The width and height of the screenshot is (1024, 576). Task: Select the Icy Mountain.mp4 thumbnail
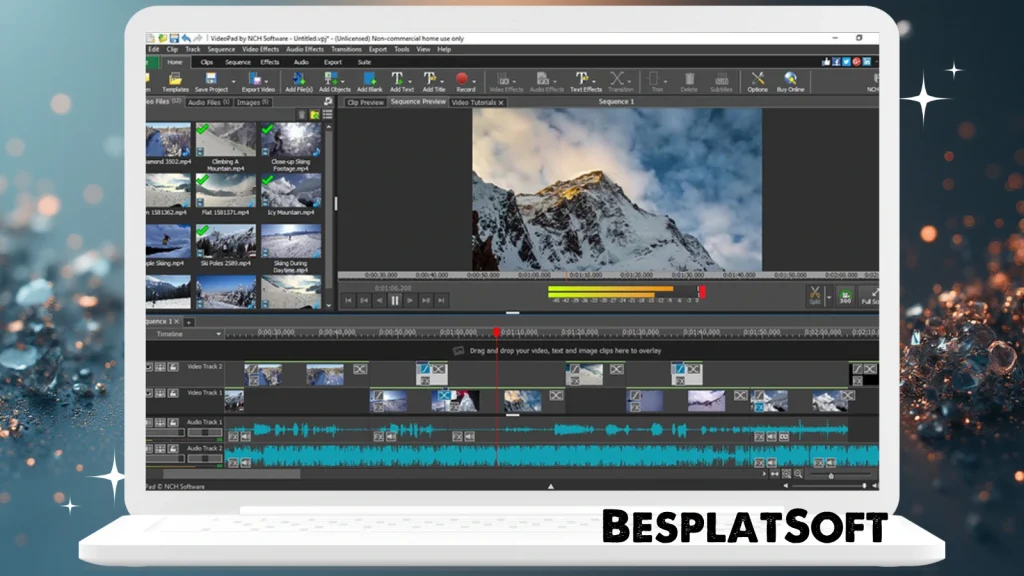pos(291,190)
